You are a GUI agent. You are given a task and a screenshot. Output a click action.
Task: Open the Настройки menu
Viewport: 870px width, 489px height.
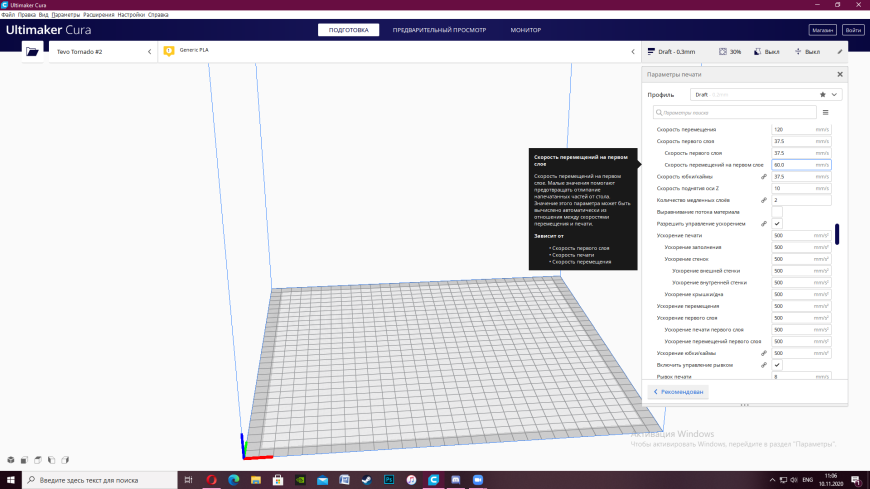pos(131,14)
